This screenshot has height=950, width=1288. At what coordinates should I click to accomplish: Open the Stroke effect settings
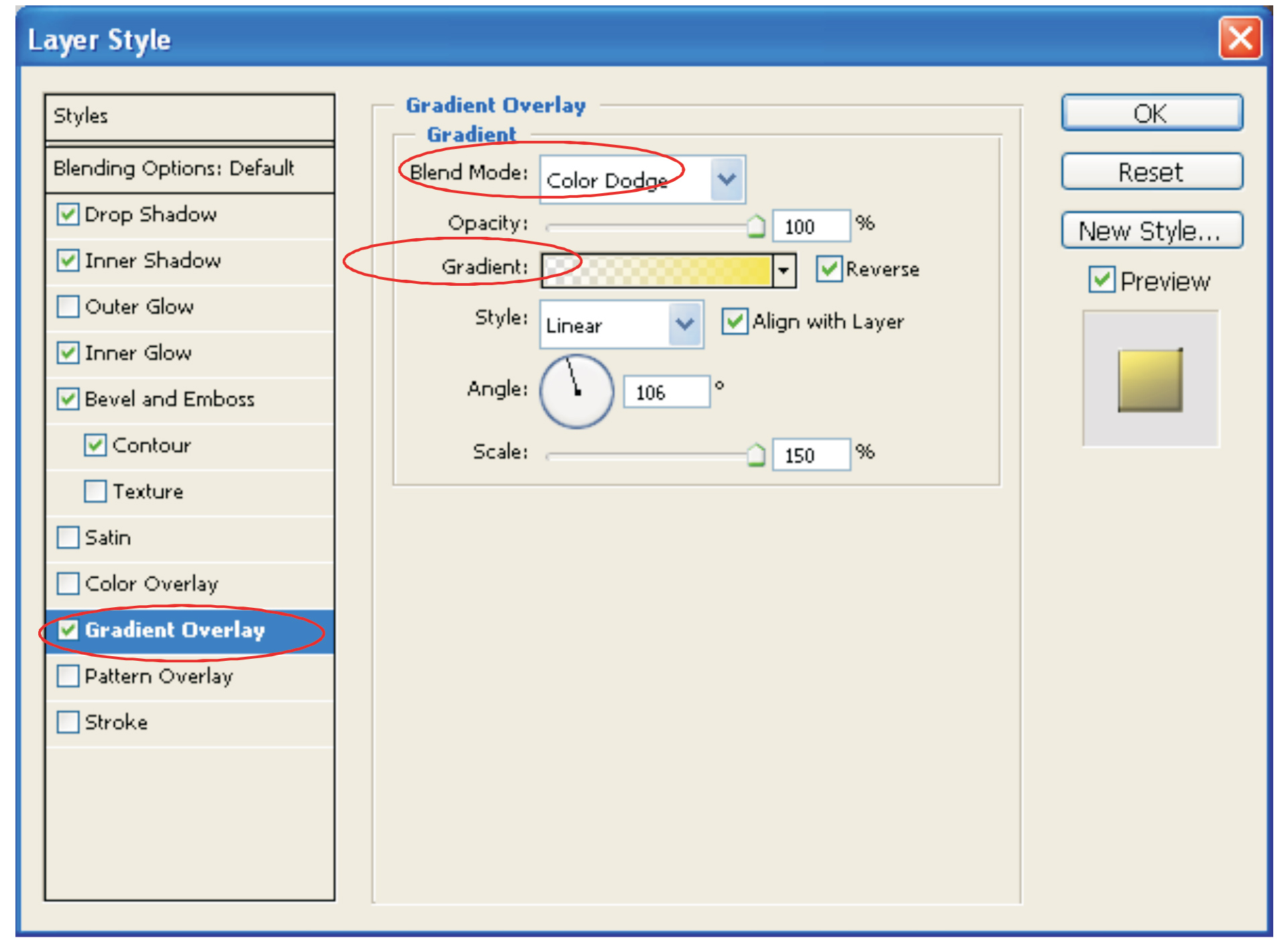[116, 723]
